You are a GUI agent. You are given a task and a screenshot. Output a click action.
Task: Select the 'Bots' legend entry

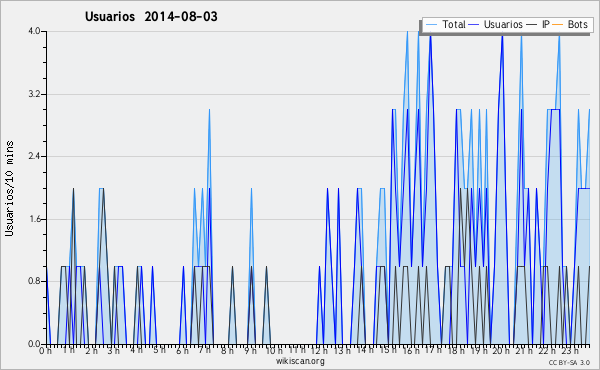point(577,24)
